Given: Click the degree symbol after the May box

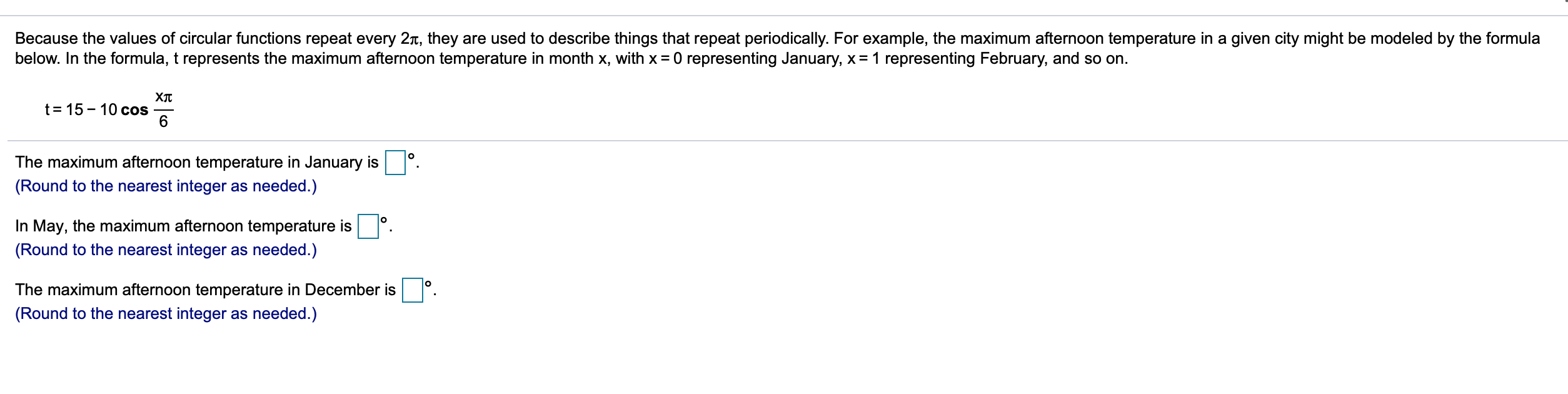Looking at the screenshot, I should 383,220.
